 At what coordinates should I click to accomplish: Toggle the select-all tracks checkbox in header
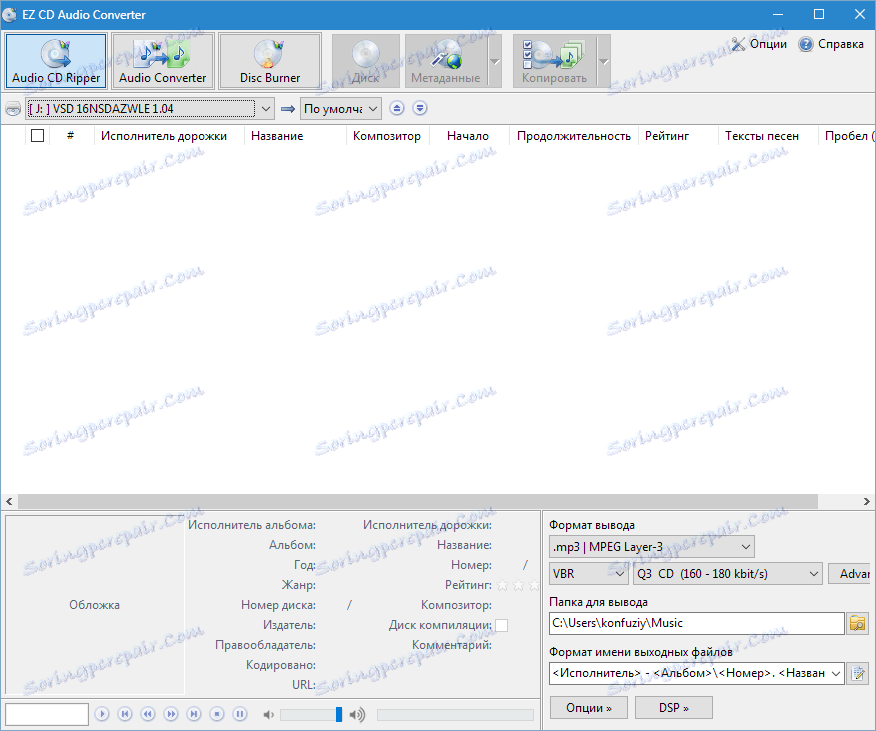pyautogui.click(x=37, y=136)
